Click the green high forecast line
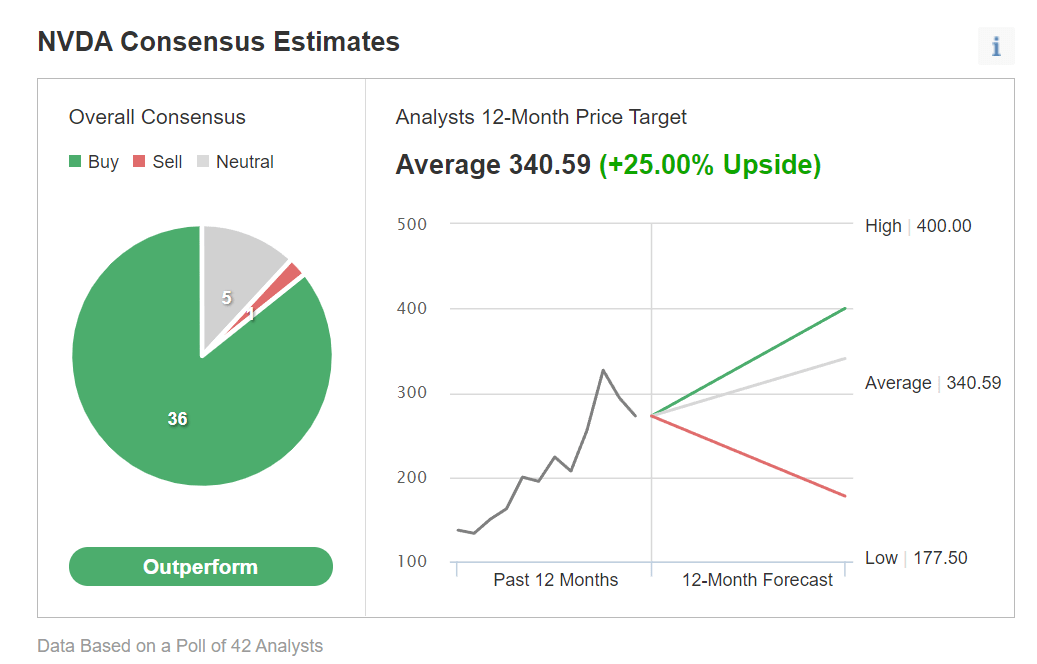The width and height of the screenshot is (1037, 664). (x=749, y=362)
